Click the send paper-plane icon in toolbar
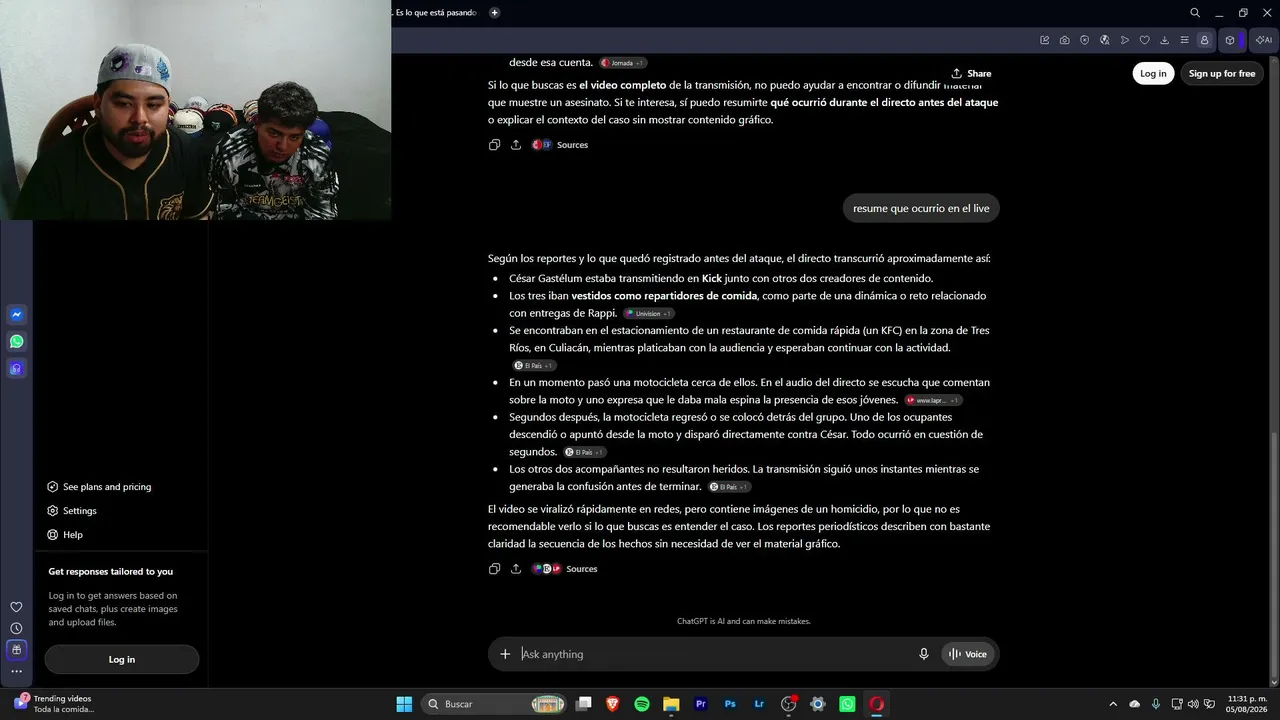The height and width of the screenshot is (720, 1280). (1125, 40)
